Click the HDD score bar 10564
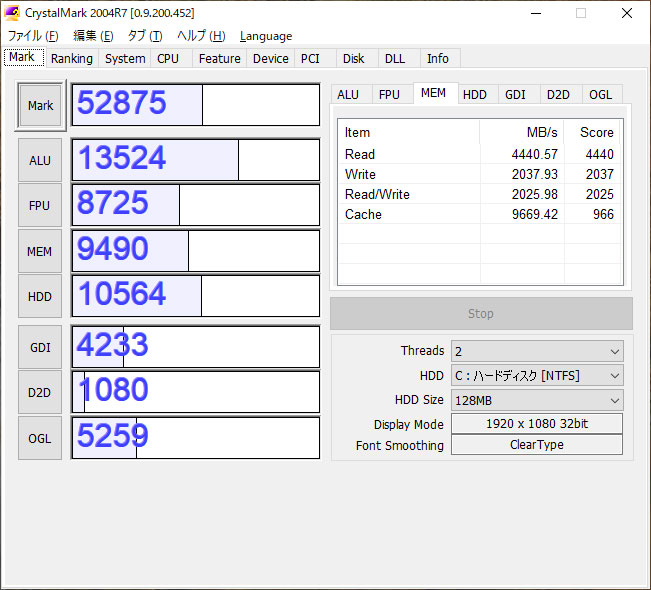The image size is (651, 590). (x=196, y=296)
